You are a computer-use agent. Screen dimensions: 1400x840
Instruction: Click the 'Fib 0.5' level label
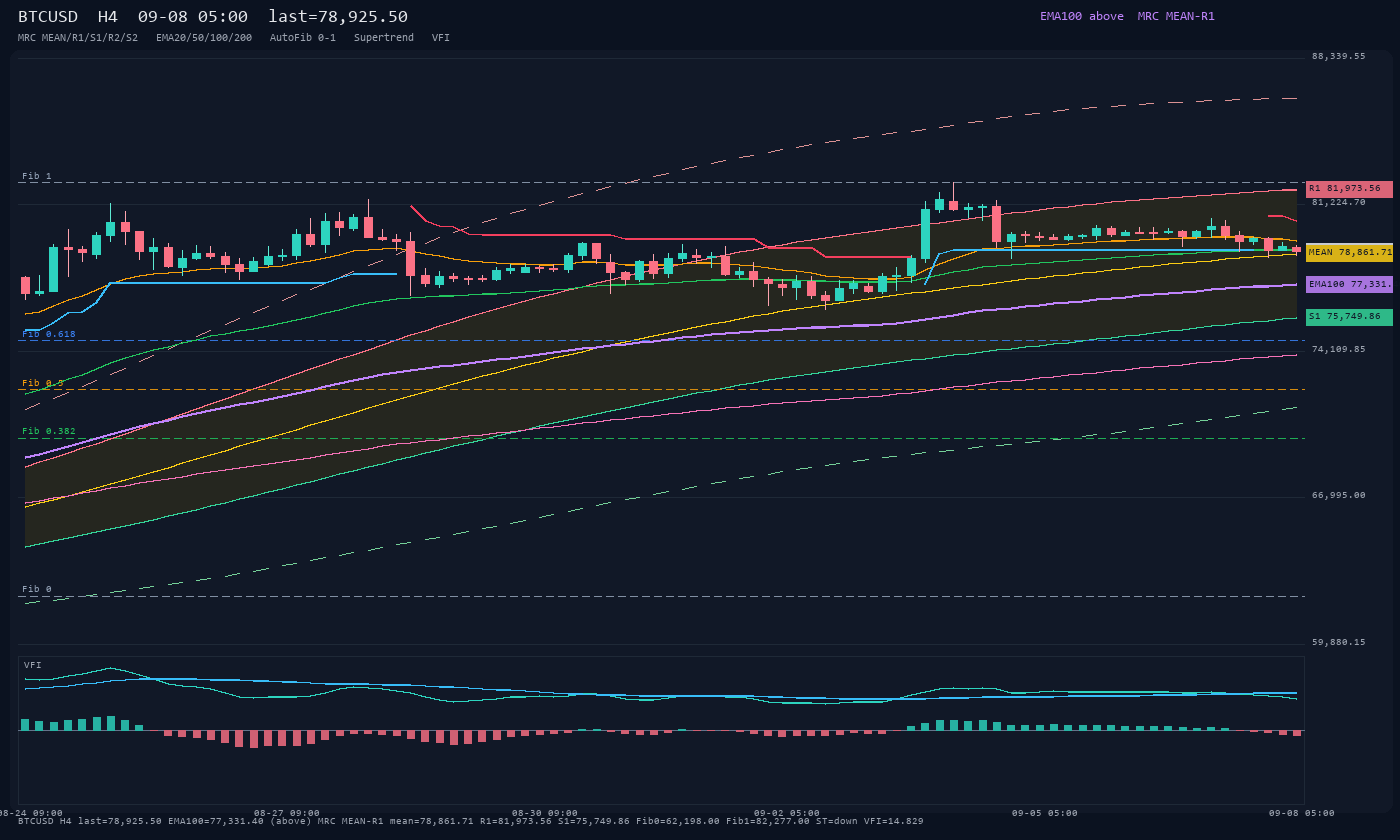click(43, 383)
